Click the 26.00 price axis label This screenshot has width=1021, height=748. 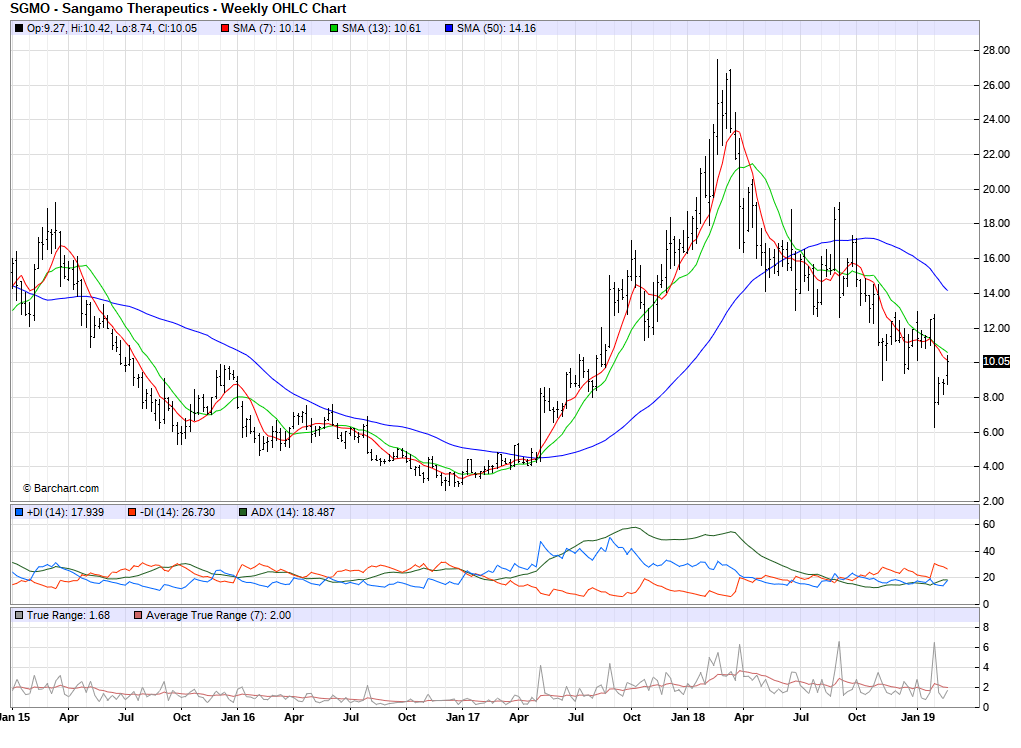tap(996, 85)
